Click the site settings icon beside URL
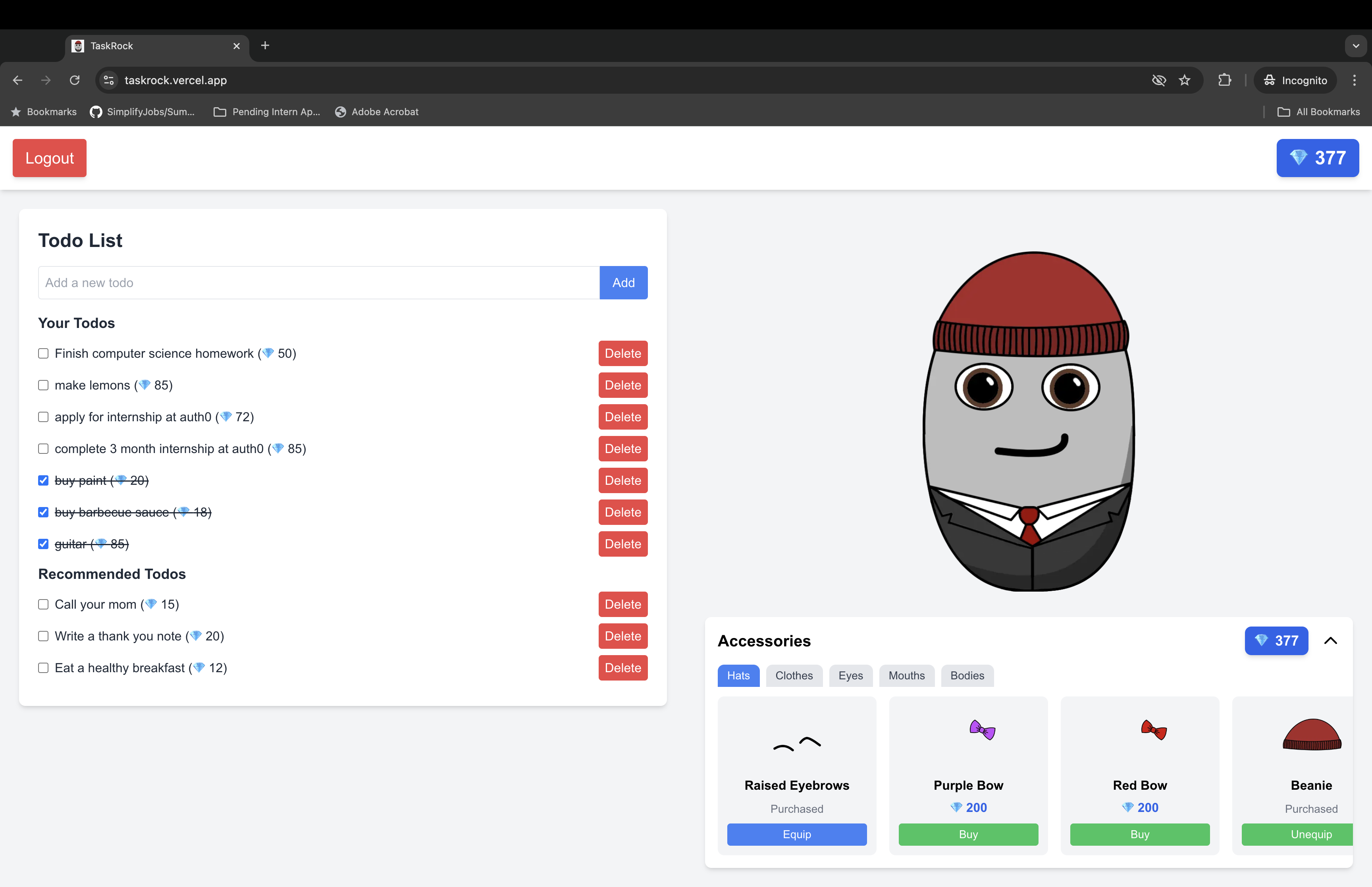Screen dimensions: 1372x887 pyautogui.click(x=109, y=80)
